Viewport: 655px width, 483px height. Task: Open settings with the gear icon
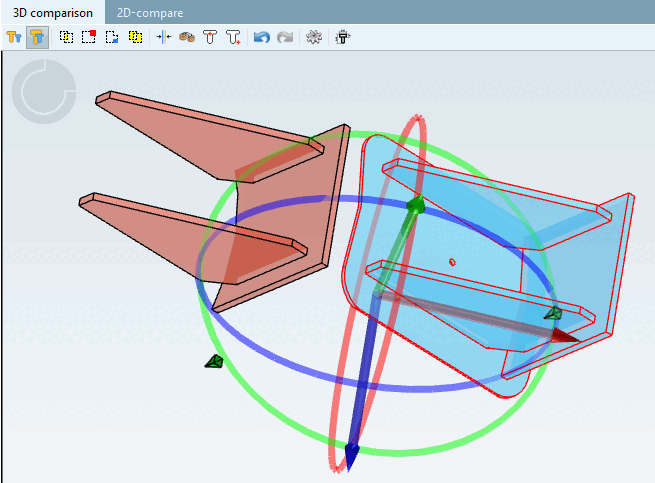(314, 37)
